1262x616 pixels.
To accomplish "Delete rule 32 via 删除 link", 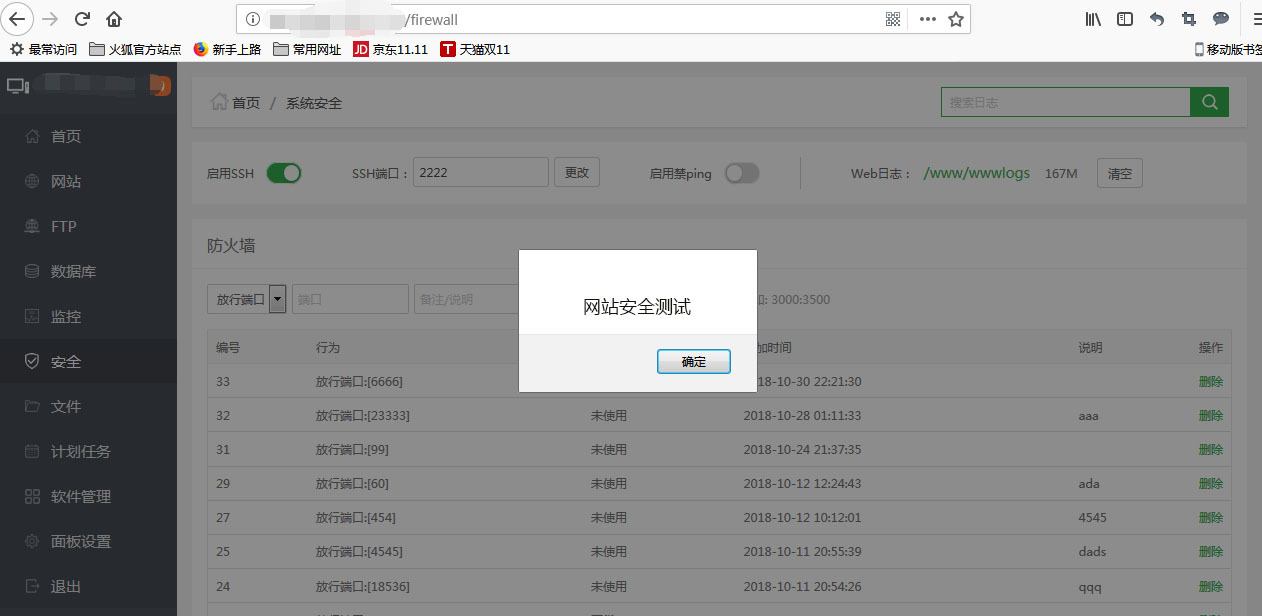I will click(x=1210, y=415).
